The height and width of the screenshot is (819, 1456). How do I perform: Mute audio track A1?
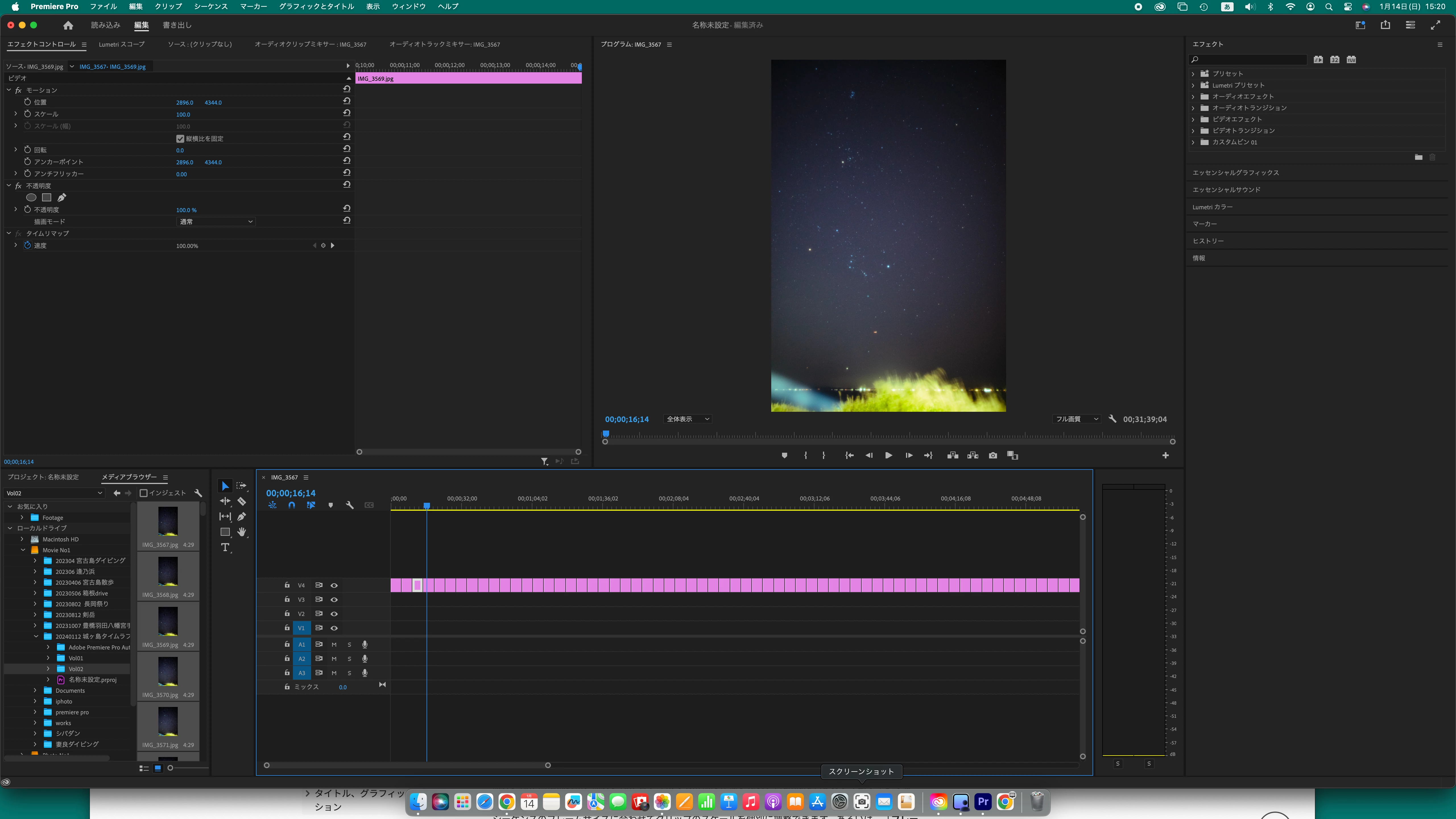(334, 644)
